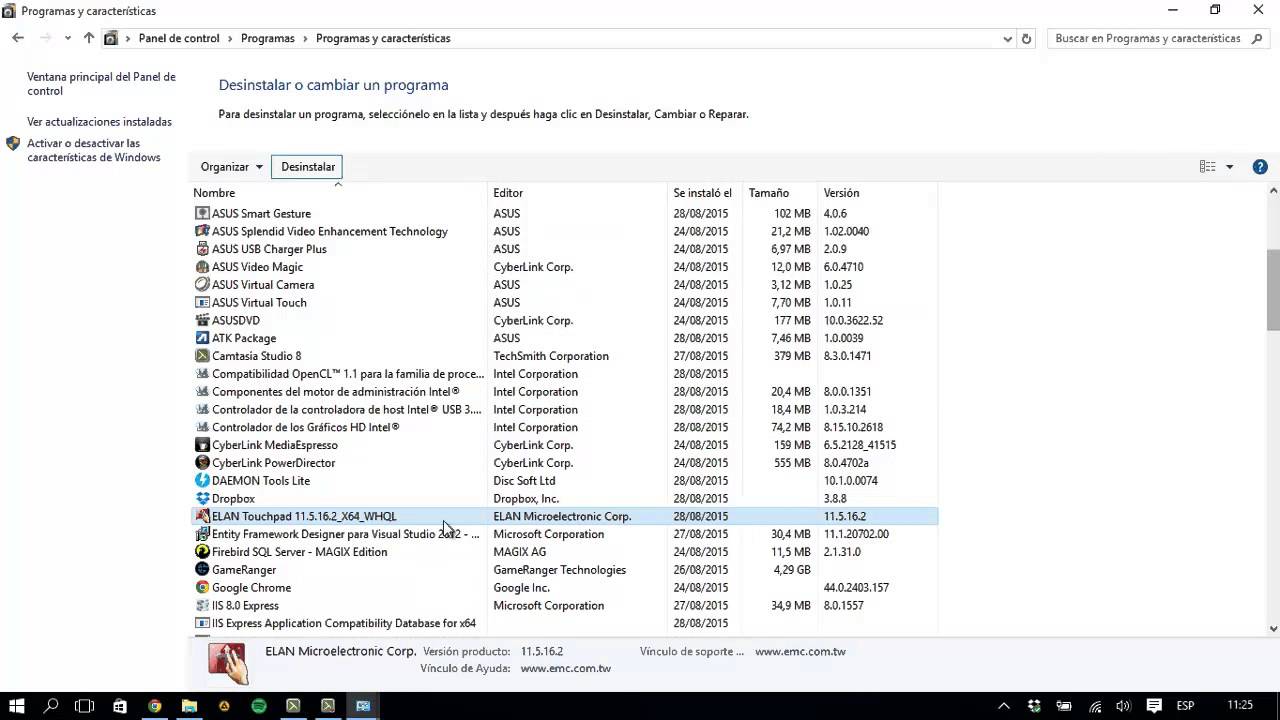The height and width of the screenshot is (720, 1280).
Task: Select the Firebird SQL Server icon
Action: pyautogui.click(x=202, y=552)
